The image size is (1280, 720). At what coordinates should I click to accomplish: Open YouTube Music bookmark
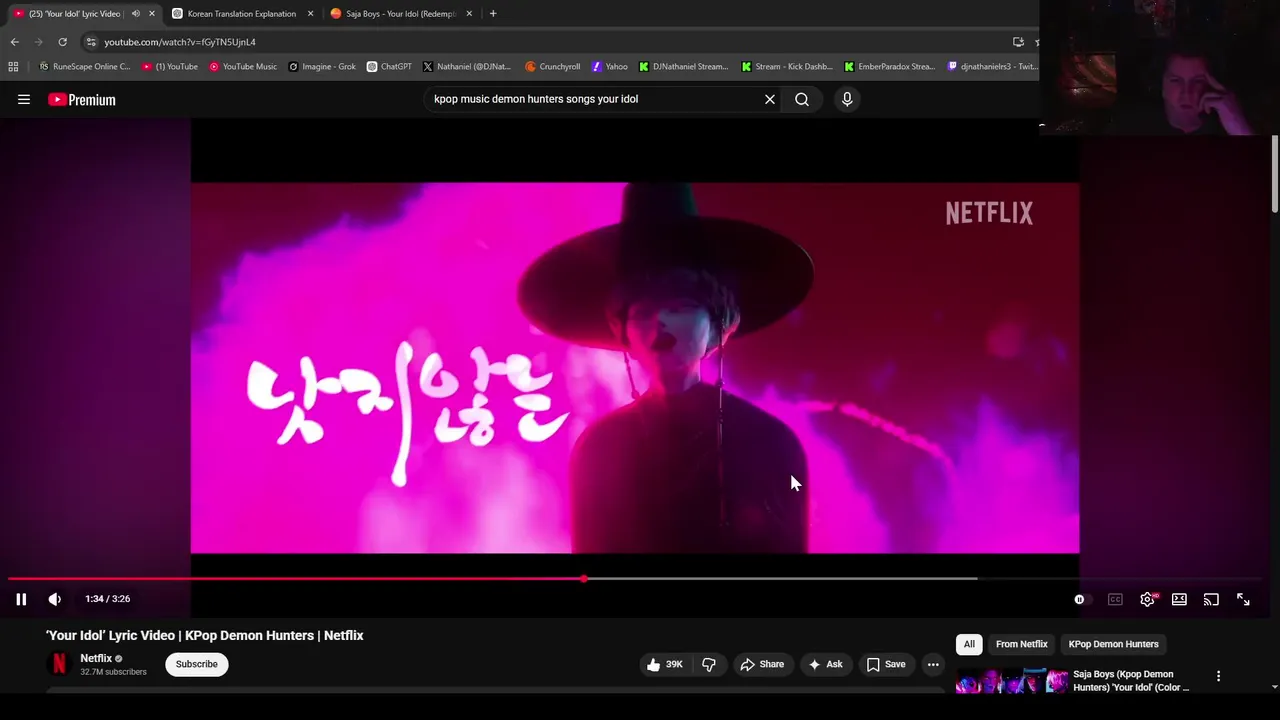[243, 67]
